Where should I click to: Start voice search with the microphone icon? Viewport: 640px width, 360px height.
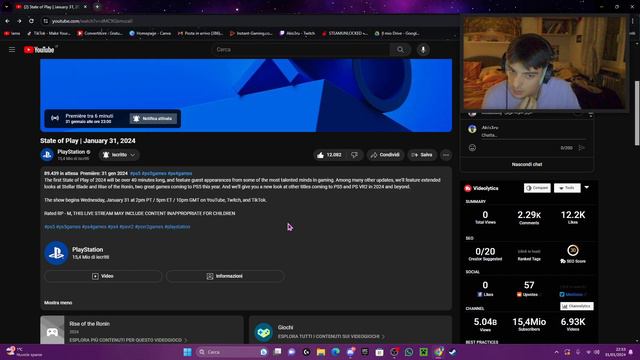(x=423, y=49)
